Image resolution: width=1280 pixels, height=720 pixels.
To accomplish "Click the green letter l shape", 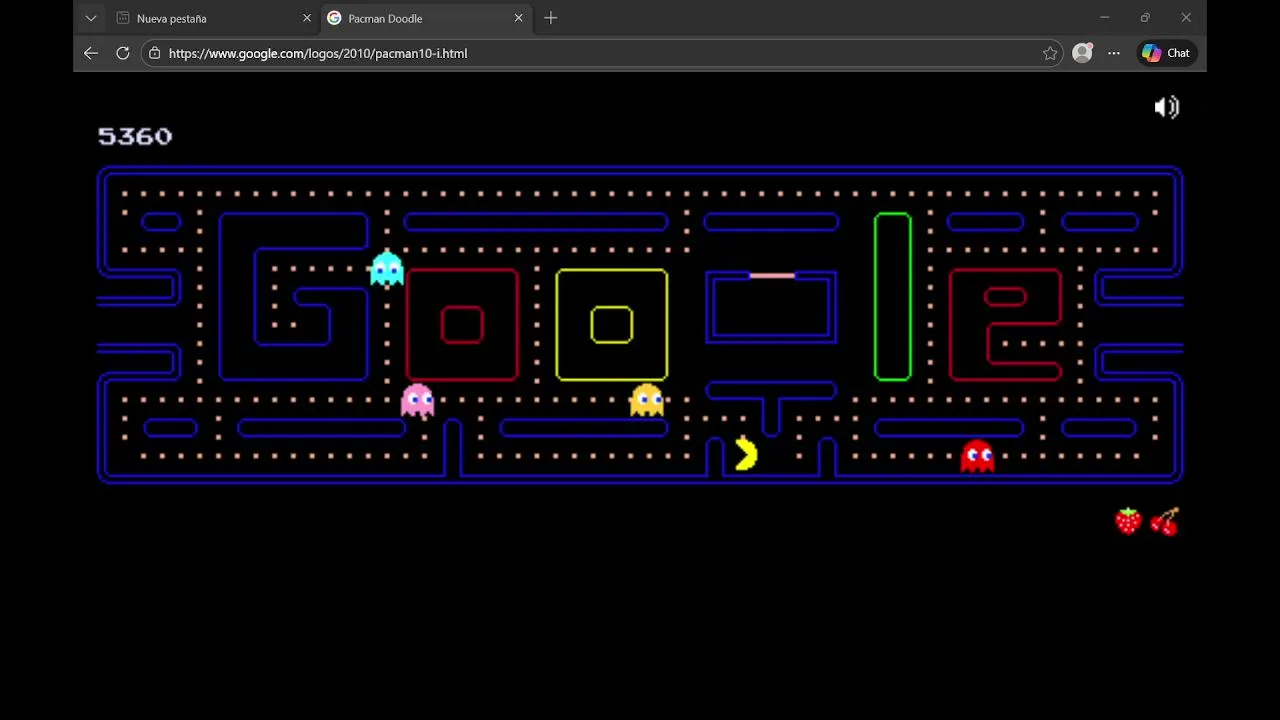I will tap(892, 296).
